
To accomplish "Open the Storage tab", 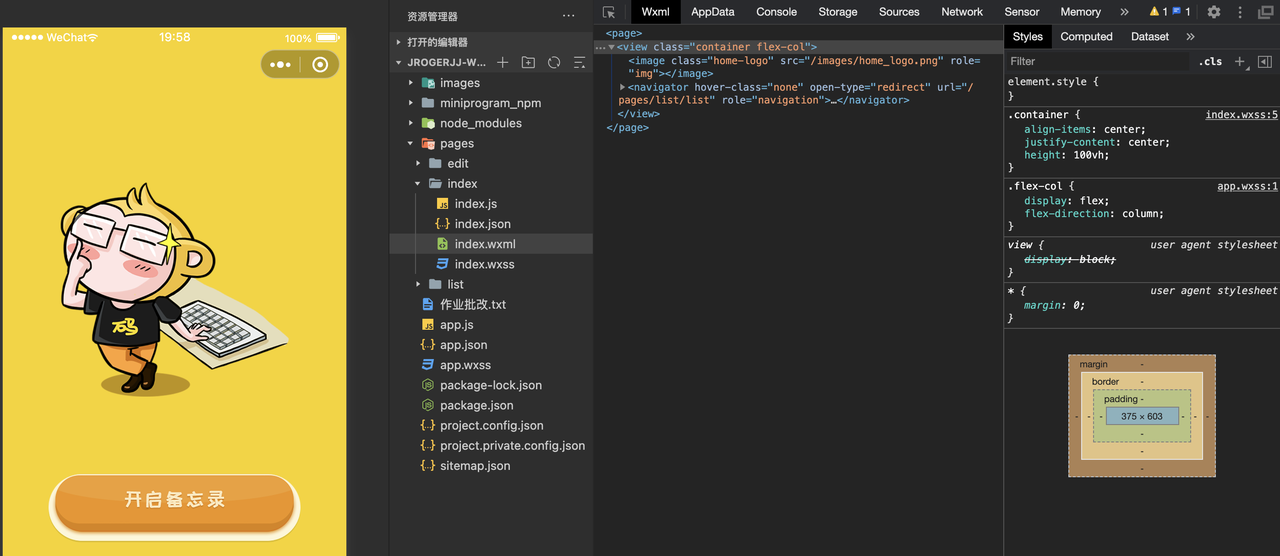I will point(838,12).
